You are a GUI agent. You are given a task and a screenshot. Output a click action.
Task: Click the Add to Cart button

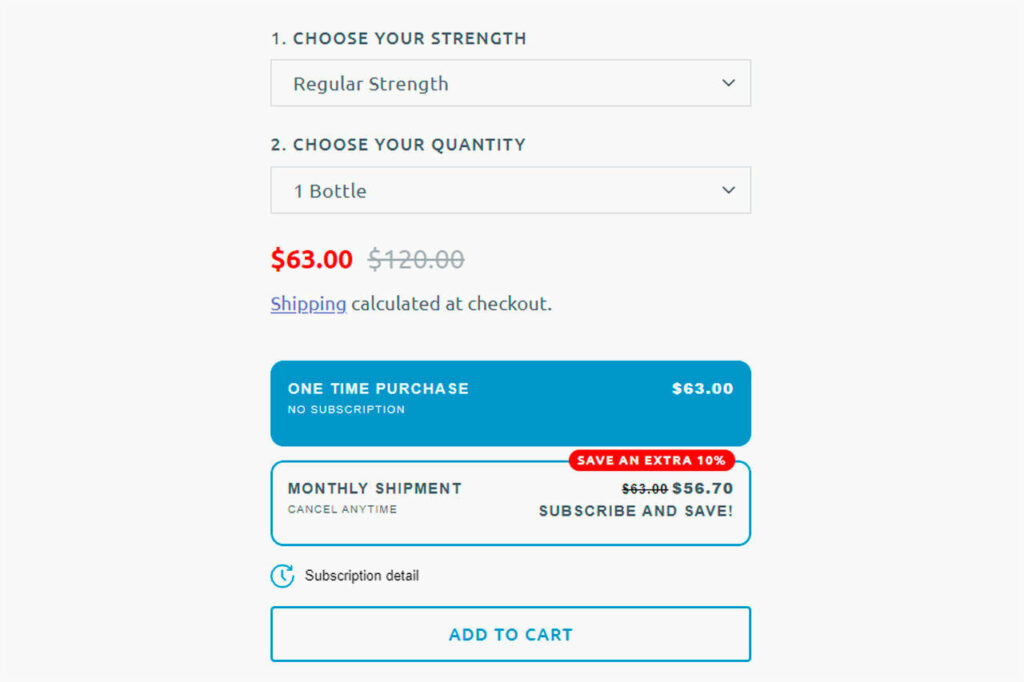[510, 634]
